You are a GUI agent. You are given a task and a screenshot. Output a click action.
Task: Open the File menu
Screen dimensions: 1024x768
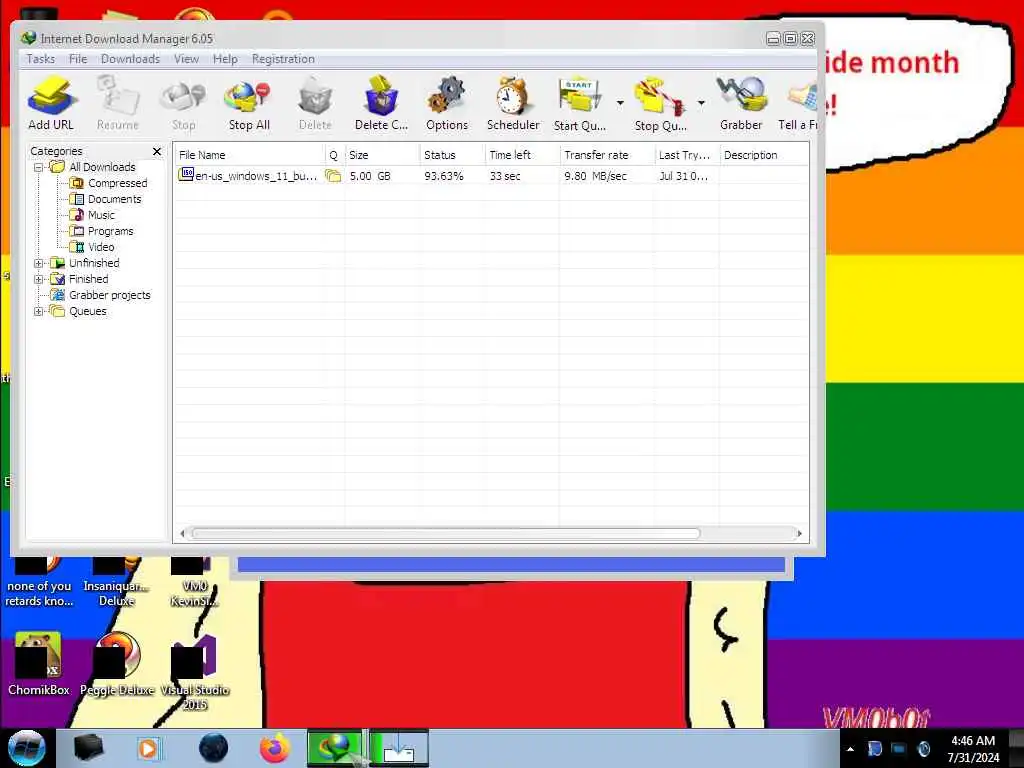click(78, 59)
